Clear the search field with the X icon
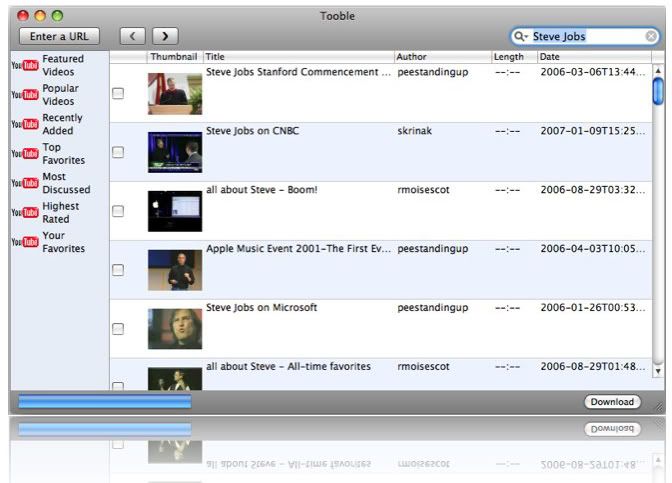 651,36
